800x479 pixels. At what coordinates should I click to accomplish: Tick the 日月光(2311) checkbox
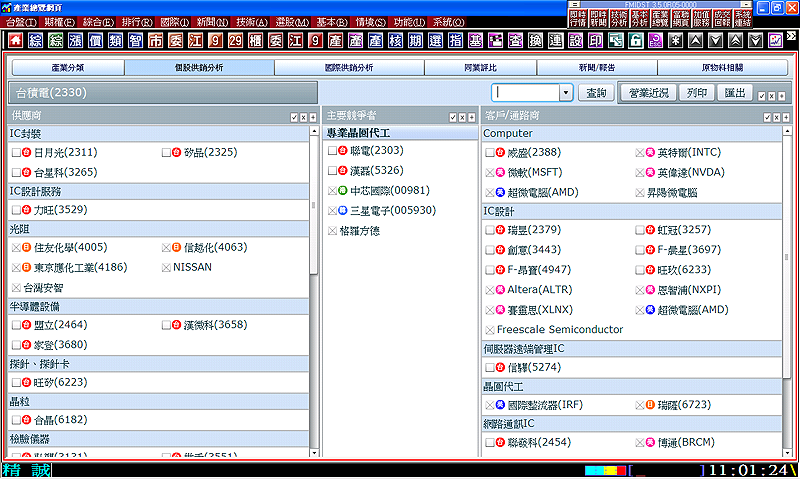[x=16, y=153]
